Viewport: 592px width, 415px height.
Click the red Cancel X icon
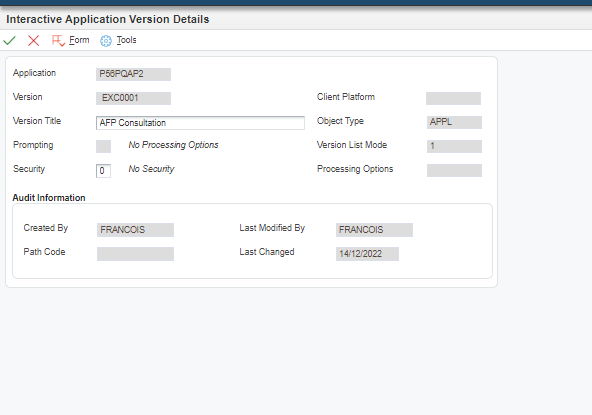point(34,40)
